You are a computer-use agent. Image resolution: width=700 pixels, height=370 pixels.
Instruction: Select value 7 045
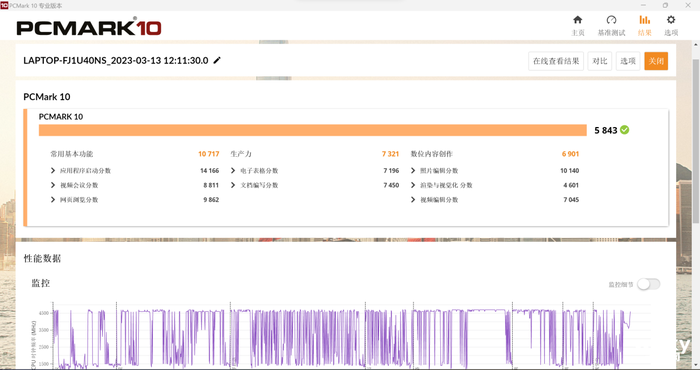[x=571, y=200]
